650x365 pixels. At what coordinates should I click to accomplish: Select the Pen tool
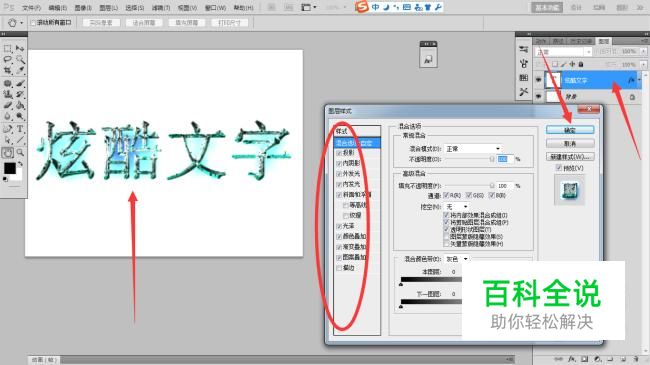pos(7,129)
